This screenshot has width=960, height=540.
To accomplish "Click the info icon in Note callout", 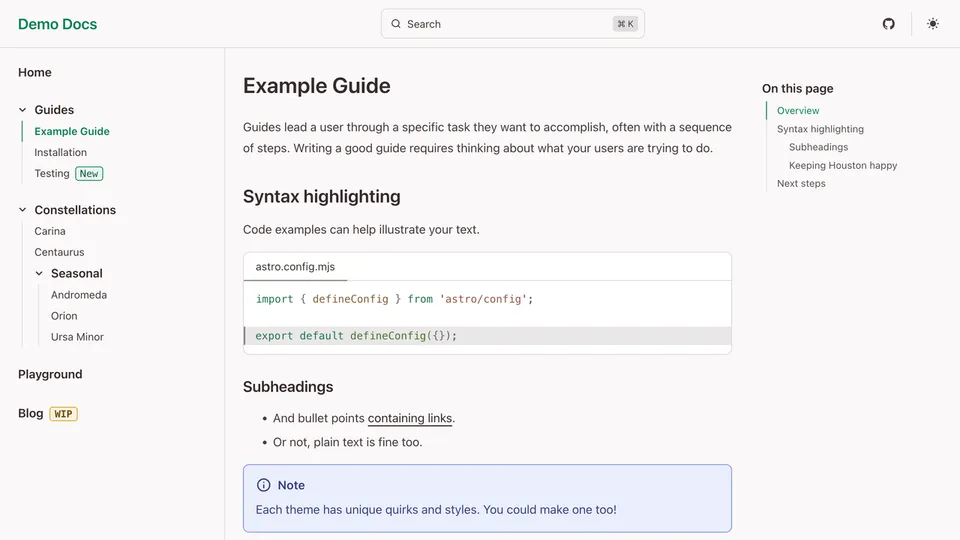I will [x=264, y=485].
